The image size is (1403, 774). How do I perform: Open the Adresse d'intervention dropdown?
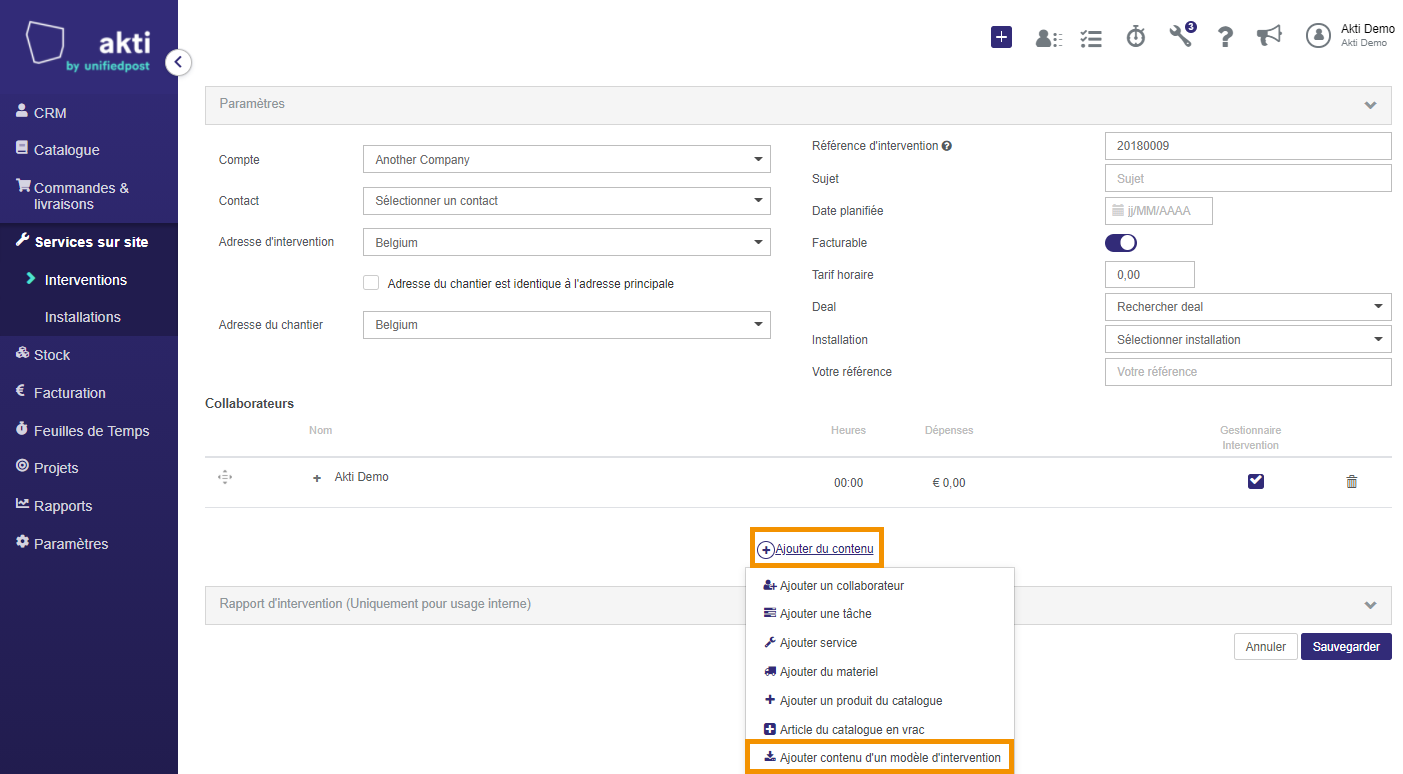[567, 242]
